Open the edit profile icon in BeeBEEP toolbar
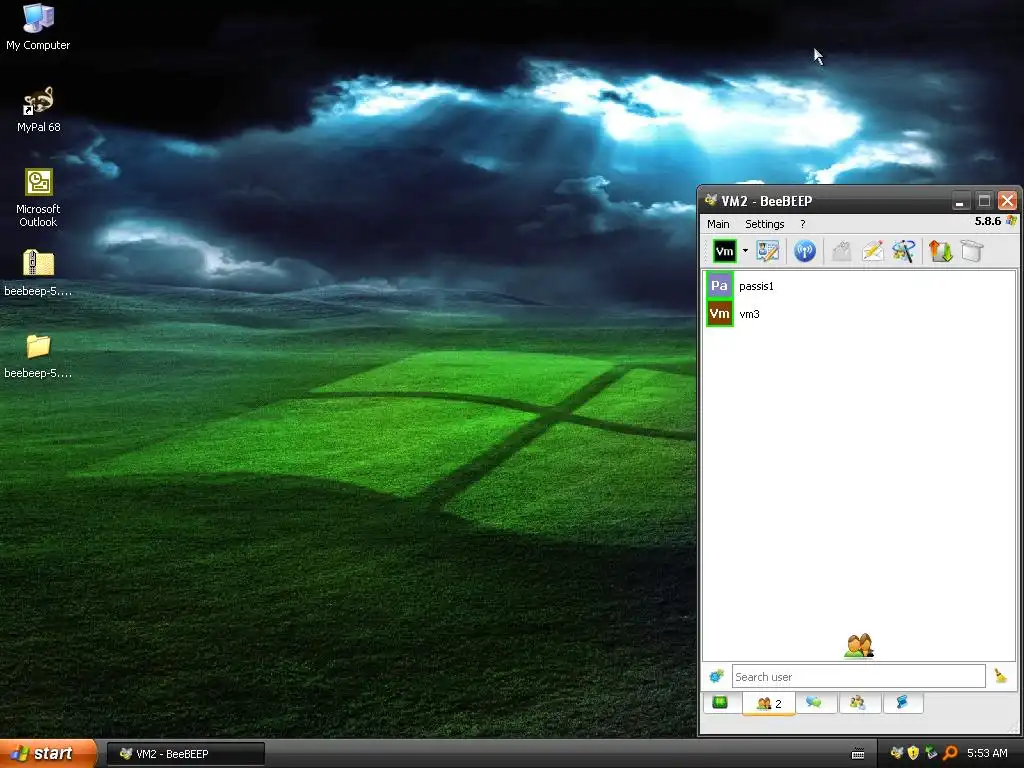 [x=767, y=251]
